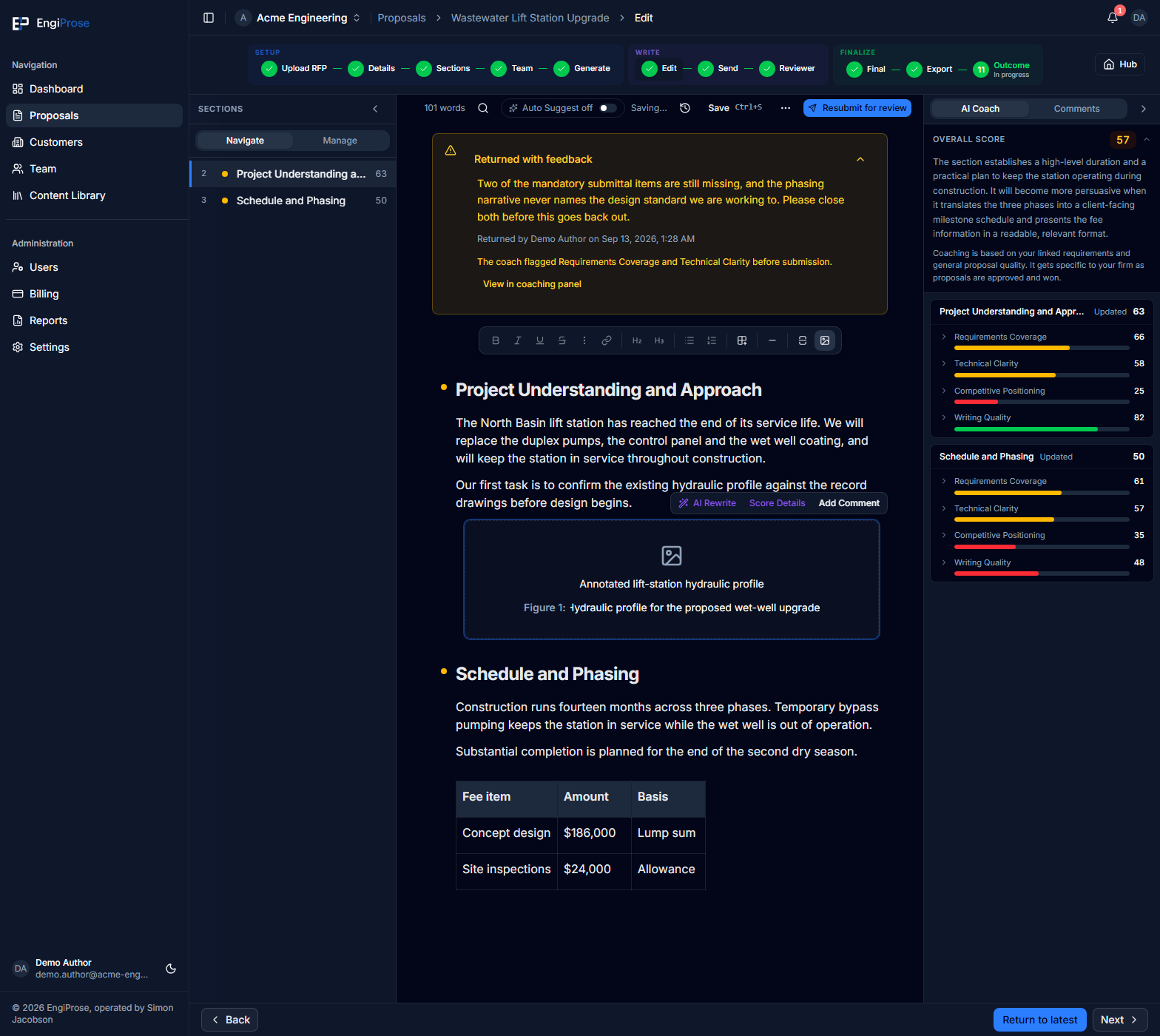Open the Acme Engineering organization switcher

(298, 18)
